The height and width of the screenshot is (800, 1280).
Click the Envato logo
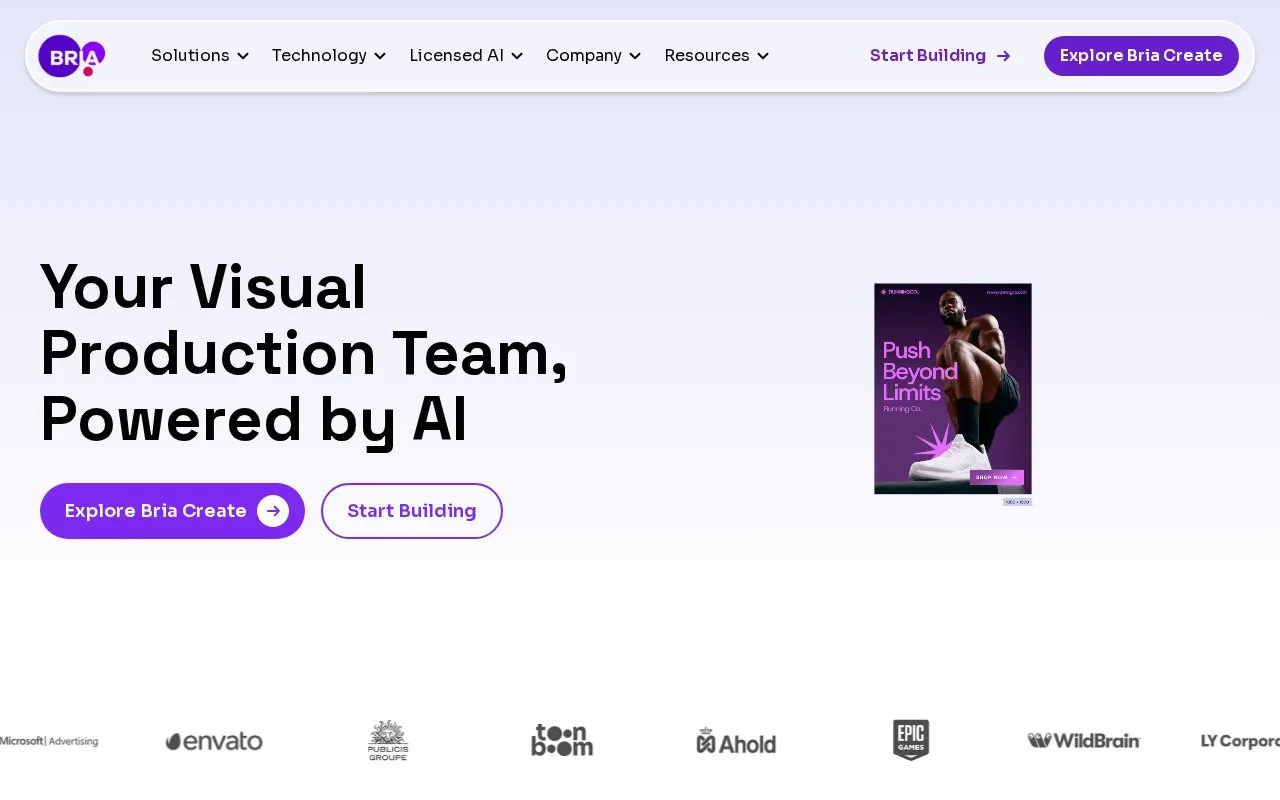pyautogui.click(x=214, y=741)
